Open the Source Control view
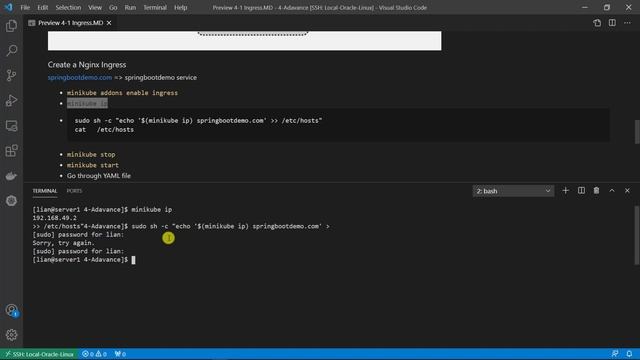 tap(11, 76)
